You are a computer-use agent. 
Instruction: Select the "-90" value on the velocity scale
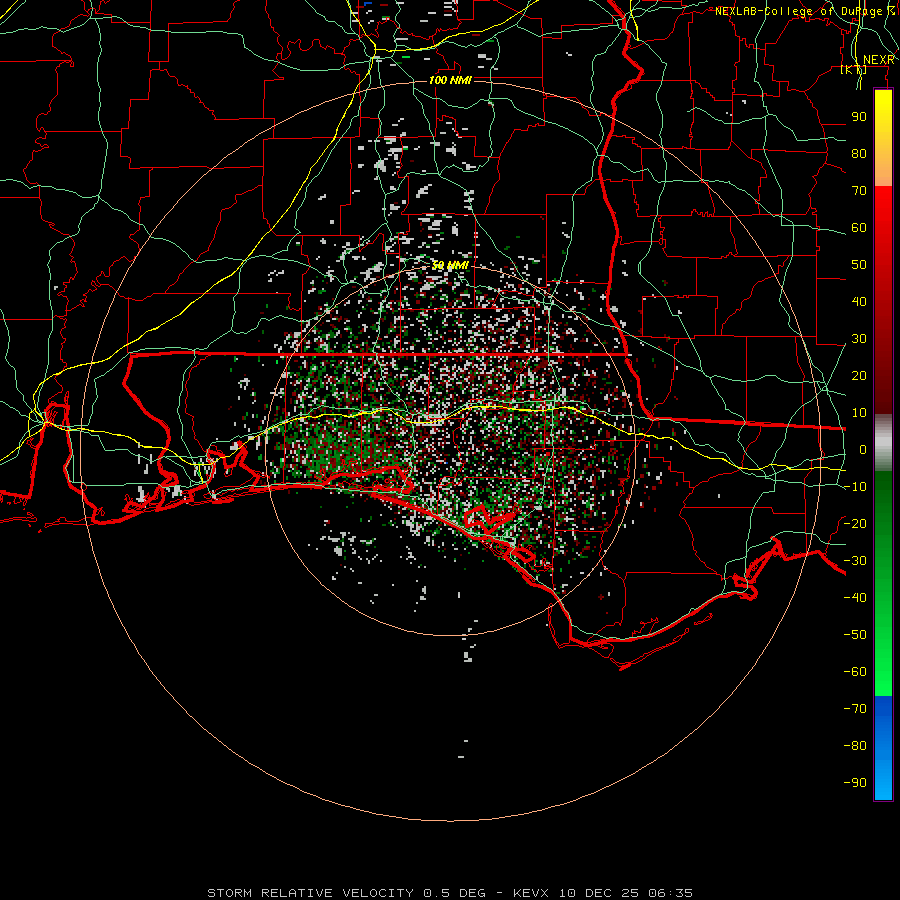click(x=855, y=782)
